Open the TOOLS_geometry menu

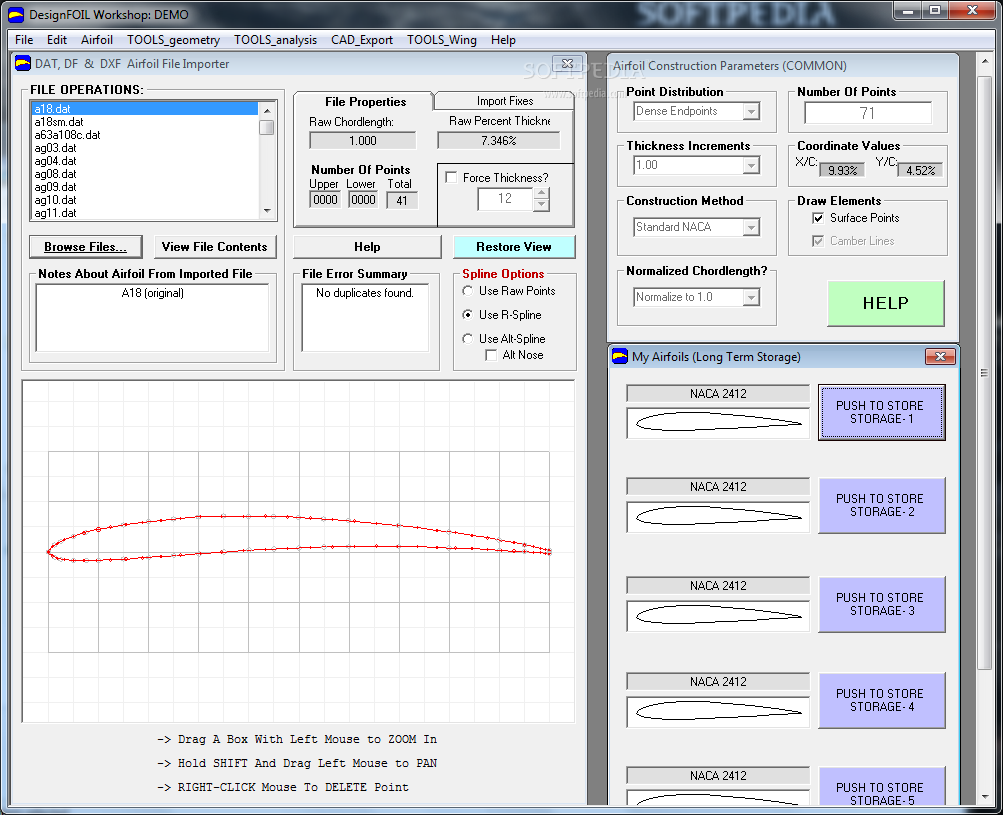(173, 40)
